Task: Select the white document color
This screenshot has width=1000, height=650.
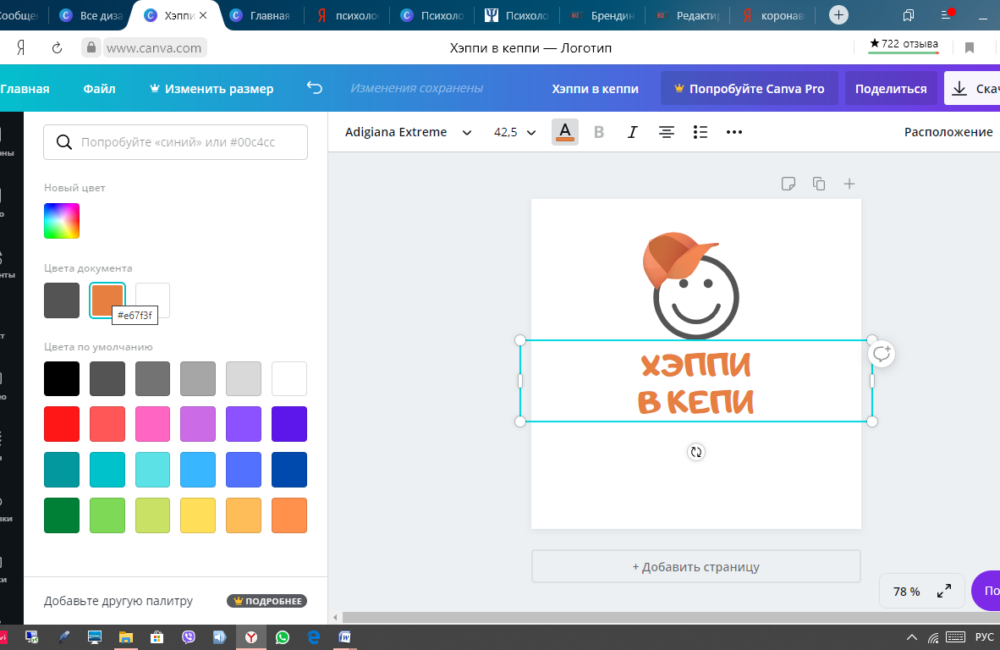Action: point(153,300)
